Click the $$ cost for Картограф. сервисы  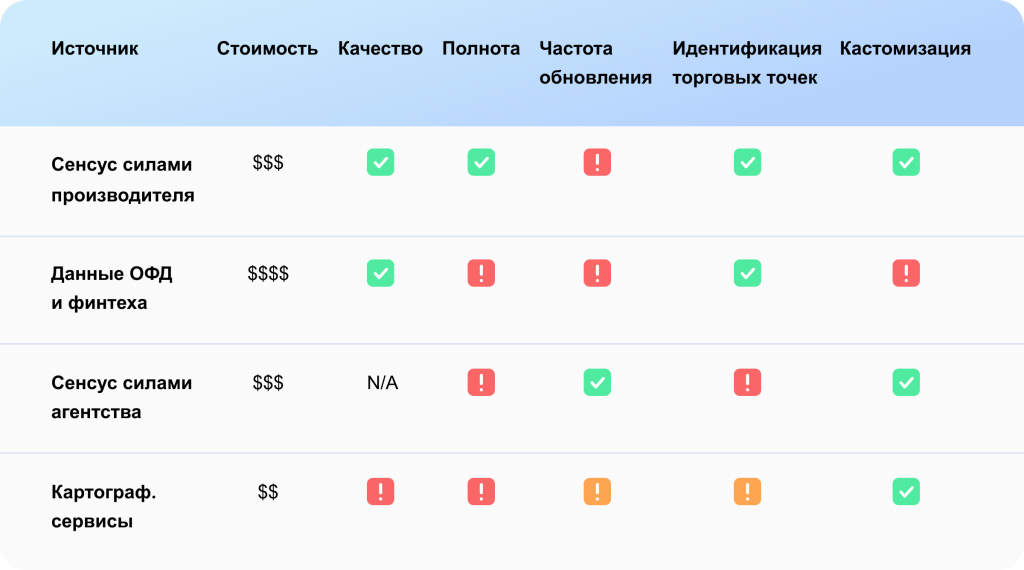click(x=268, y=491)
